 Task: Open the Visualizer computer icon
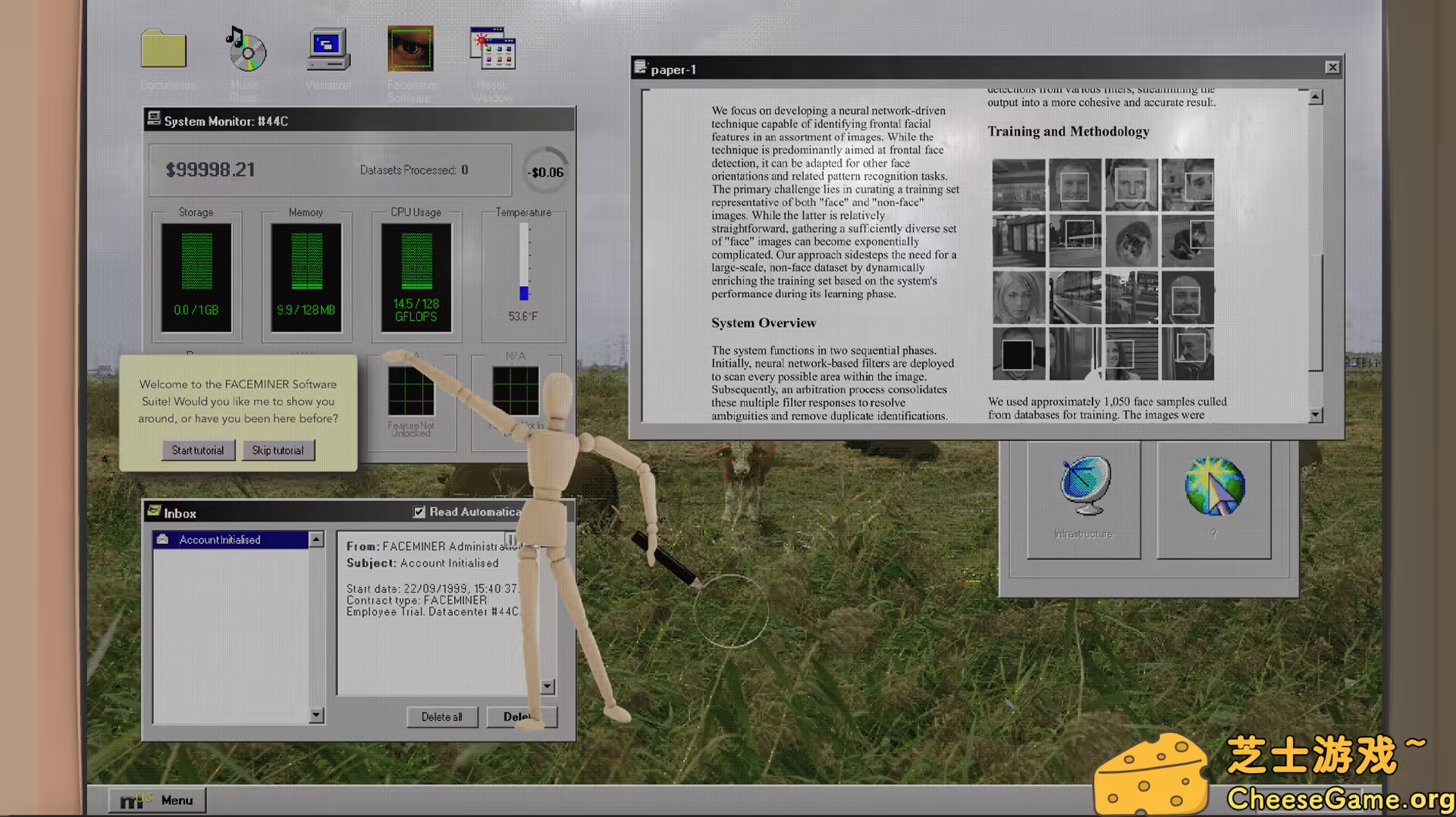tap(328, 49)
